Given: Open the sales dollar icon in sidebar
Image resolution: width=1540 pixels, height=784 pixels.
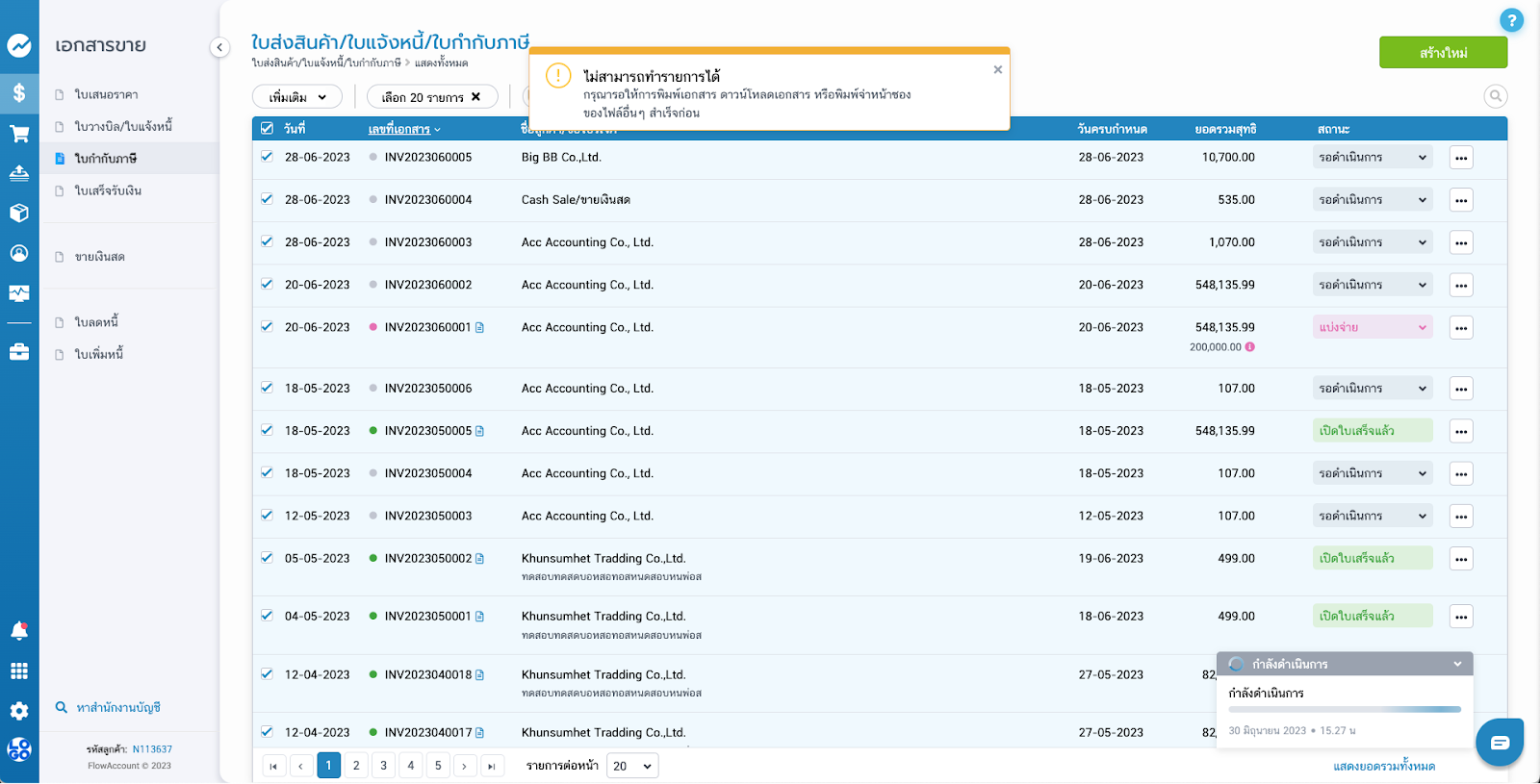Looking at the screenshot, I should tap(19, 93).
